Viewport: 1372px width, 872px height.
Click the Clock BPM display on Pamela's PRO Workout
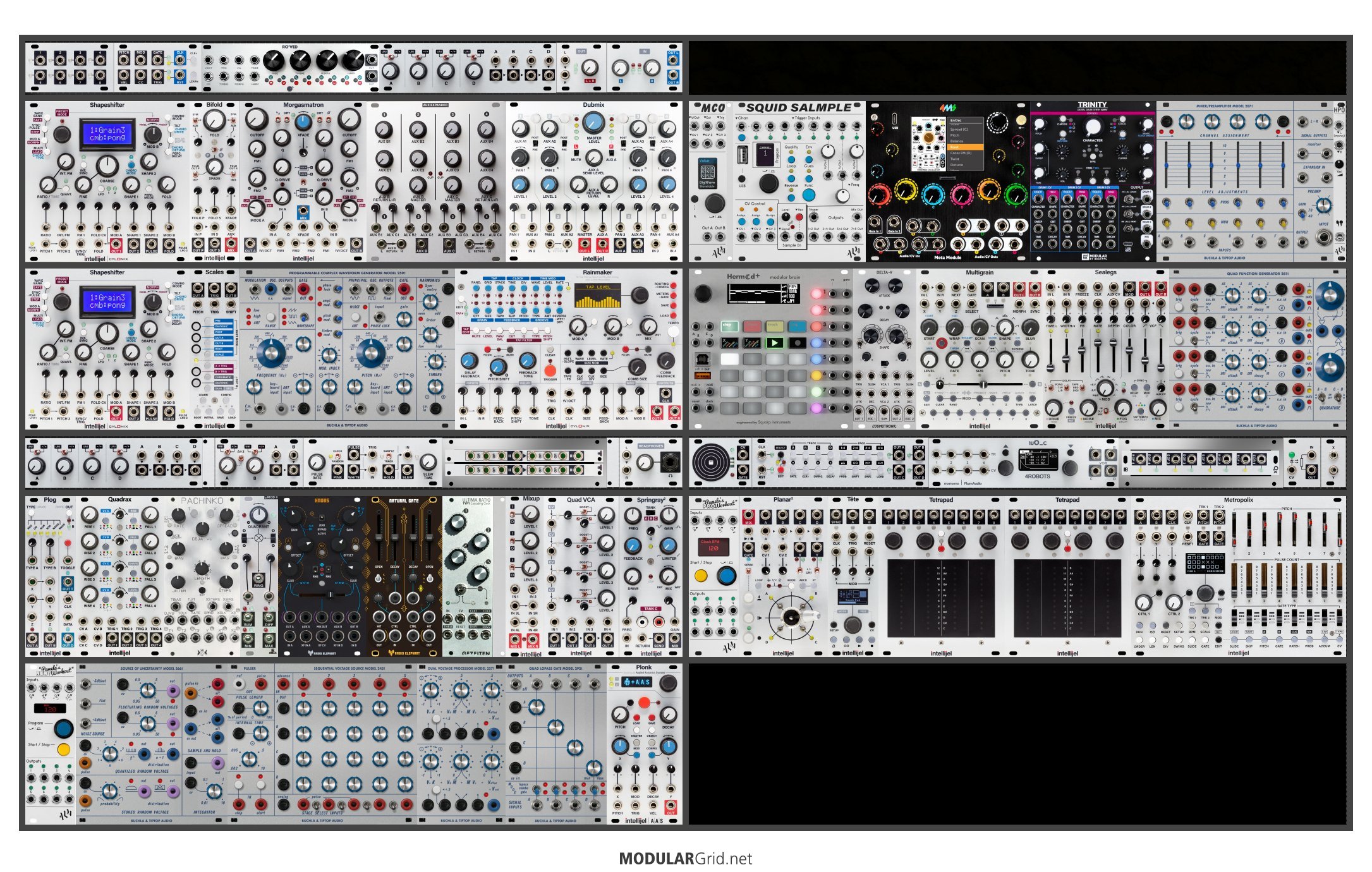point(714,547)
